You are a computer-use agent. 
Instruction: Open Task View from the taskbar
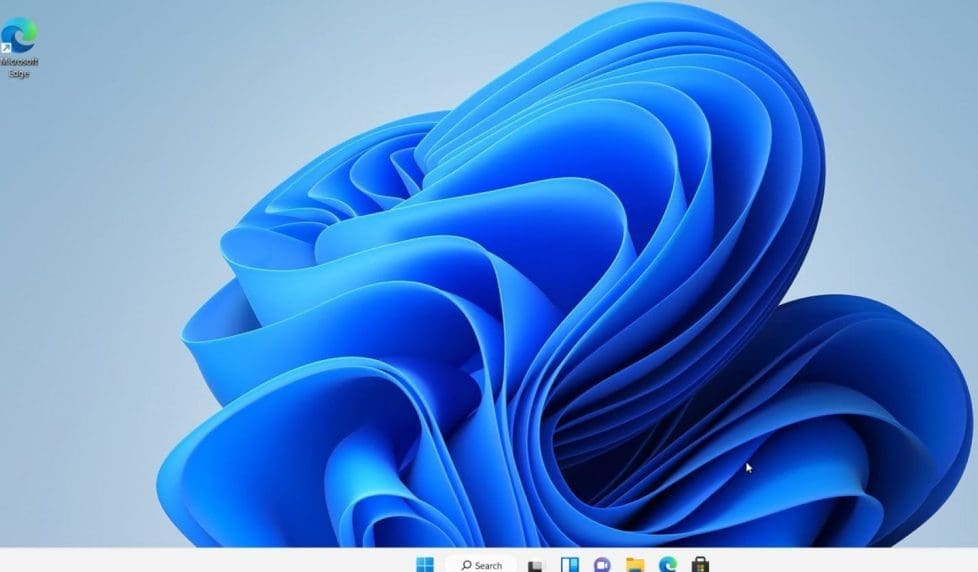pos(536,566)
